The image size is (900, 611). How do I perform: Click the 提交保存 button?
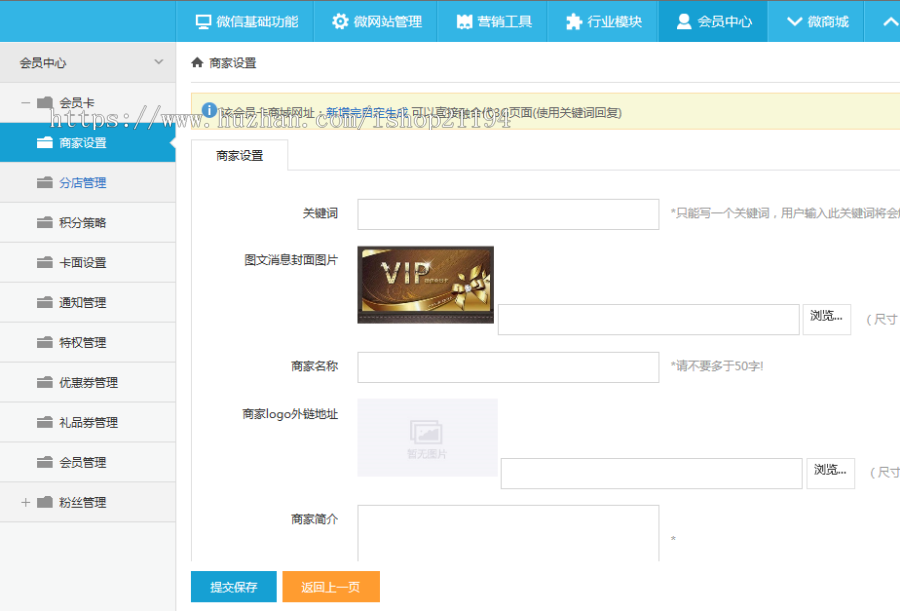click(x=233, y=587)
